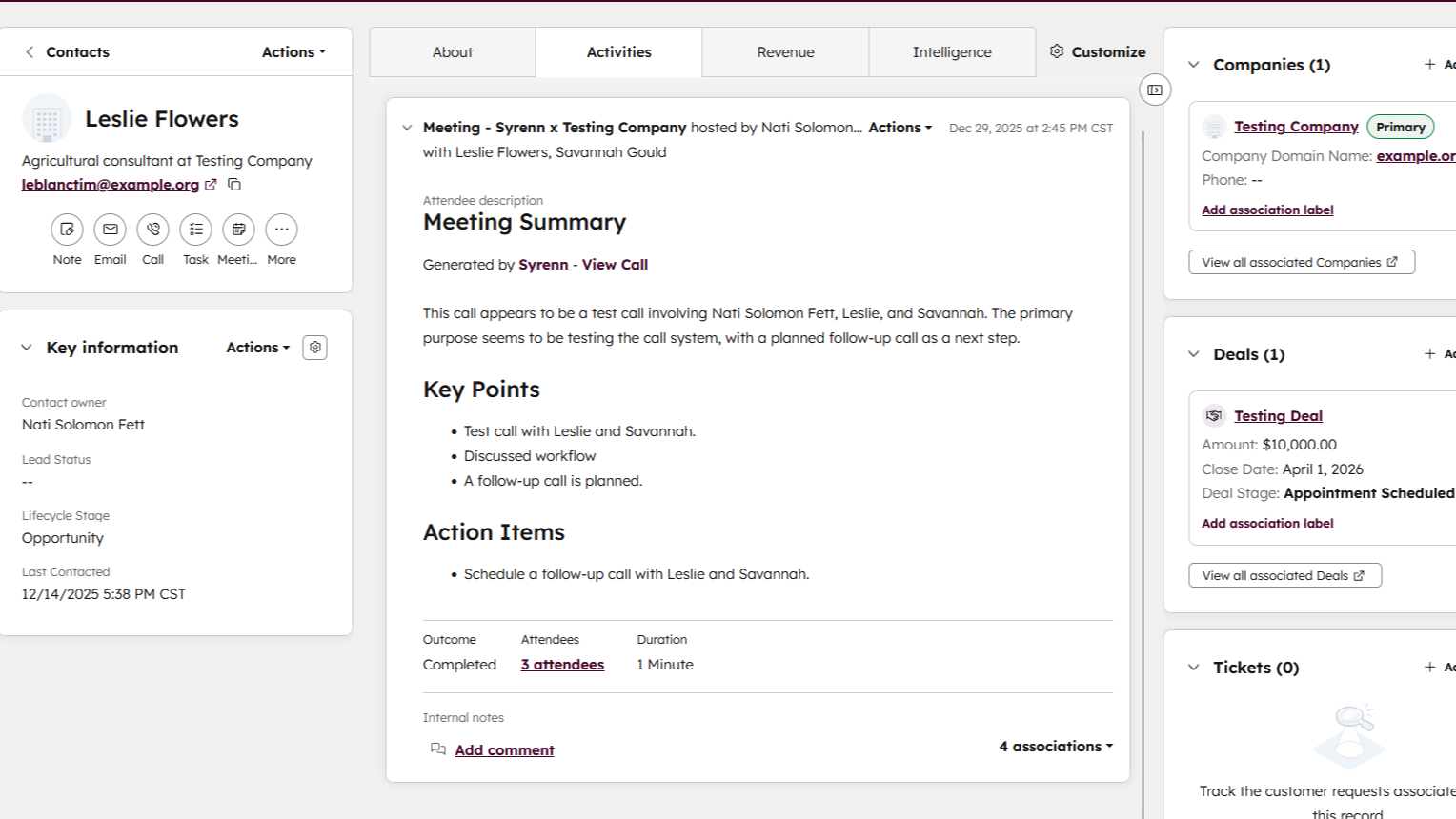Create a task using Task icon
The height and width of the screenshot is (819, 1456).
[195, 230]
